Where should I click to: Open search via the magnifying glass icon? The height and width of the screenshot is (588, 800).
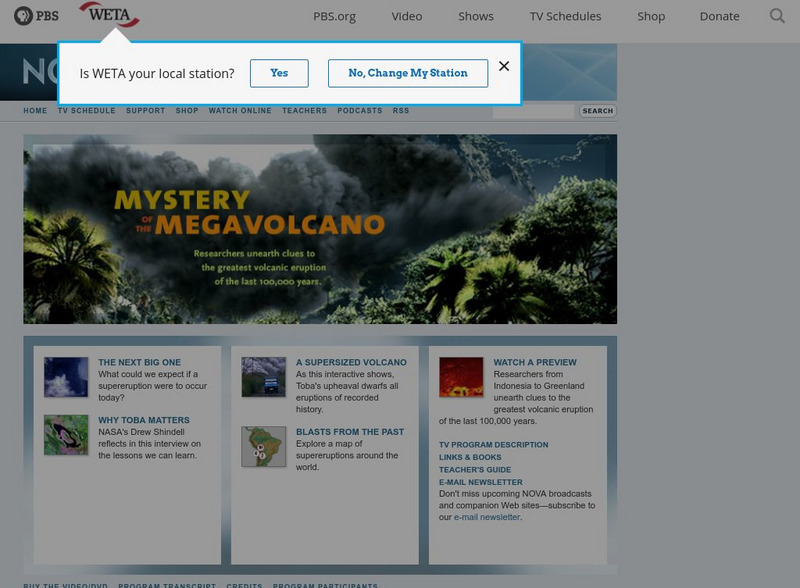point(776,16)
